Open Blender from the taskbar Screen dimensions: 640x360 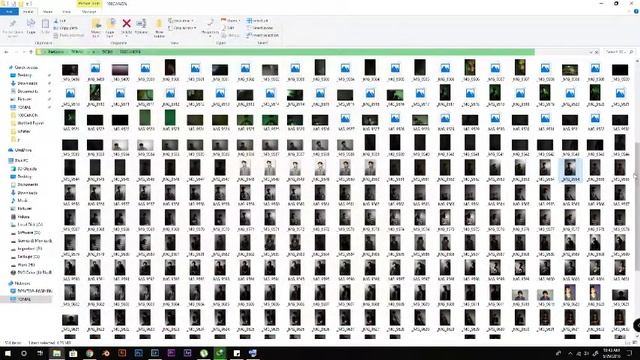pos(106,353)
